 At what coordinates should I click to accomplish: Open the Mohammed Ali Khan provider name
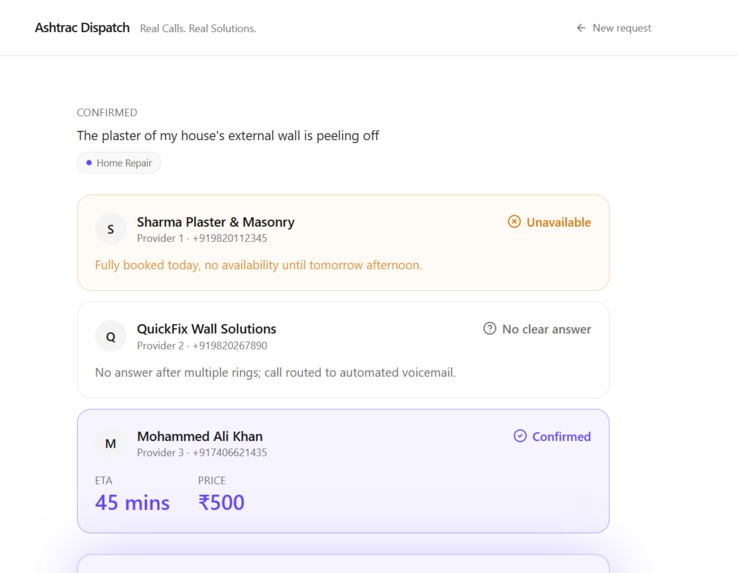[x=200, y=436]
